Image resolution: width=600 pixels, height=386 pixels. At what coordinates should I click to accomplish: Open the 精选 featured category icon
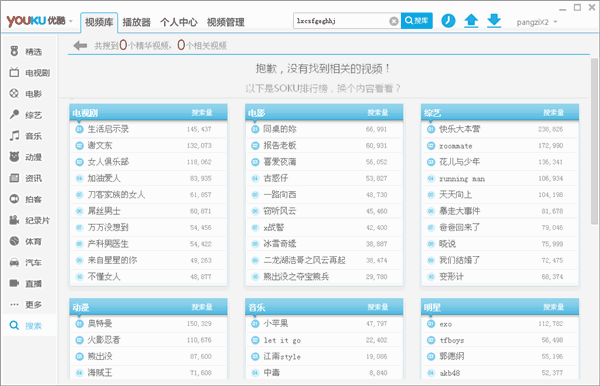(x=14, y=51)
